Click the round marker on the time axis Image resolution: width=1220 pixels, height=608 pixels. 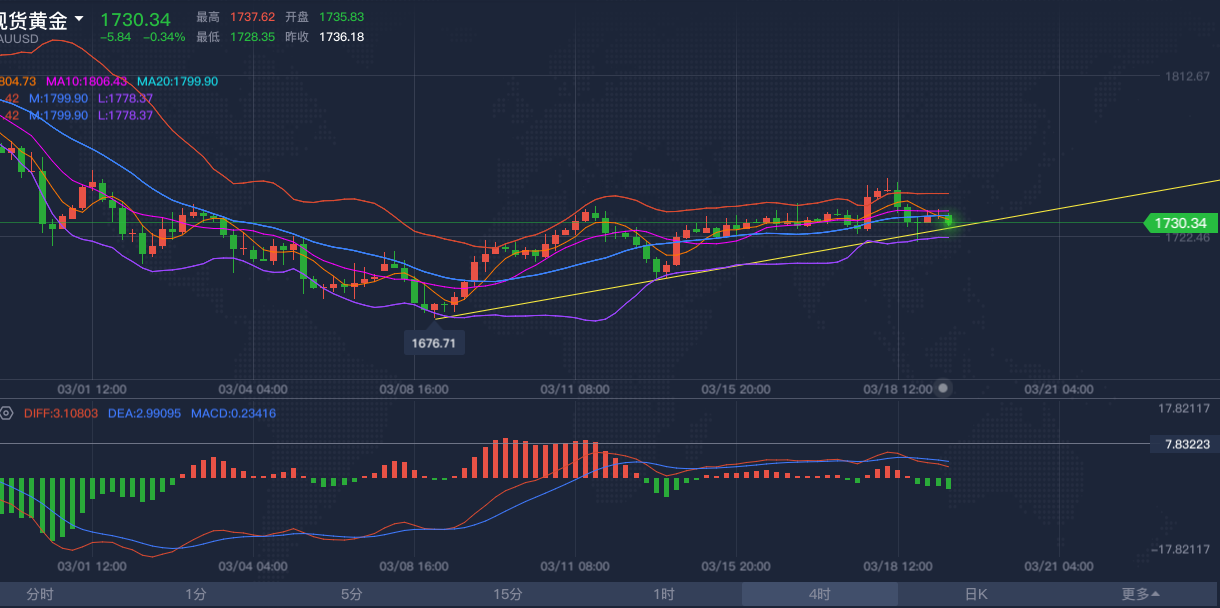pyautogui.click(x=944, y=388)
